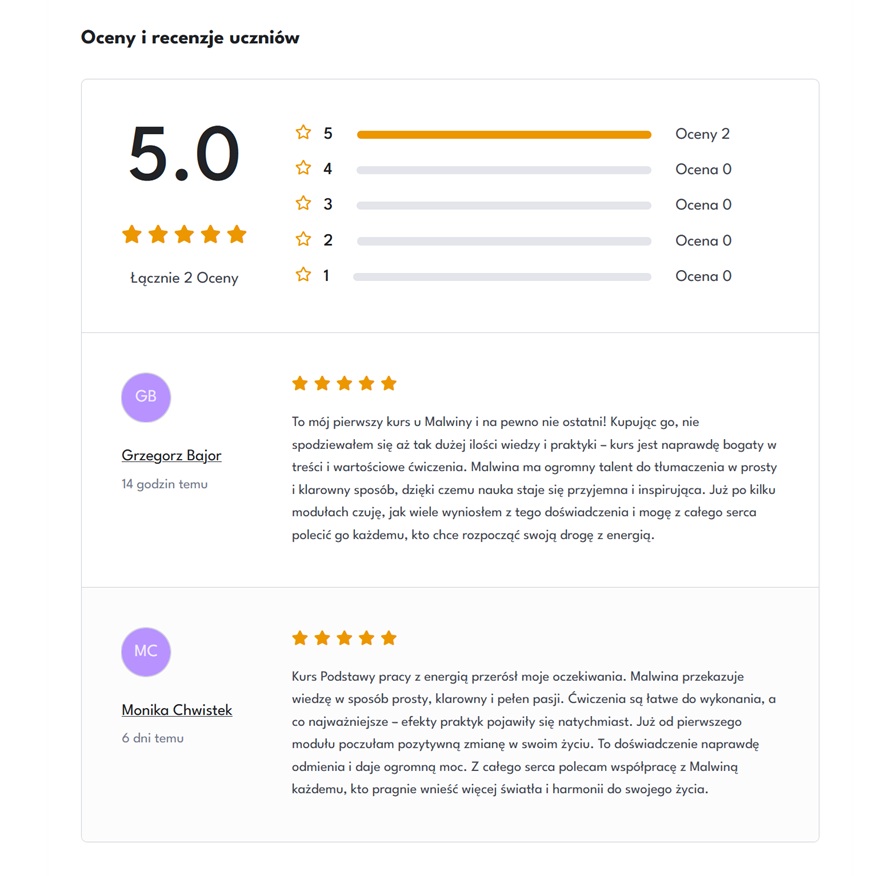Viewport: 896px width, 876px height.
Task: Click the empty 1-star rating bar
Action: pos(502,276)
